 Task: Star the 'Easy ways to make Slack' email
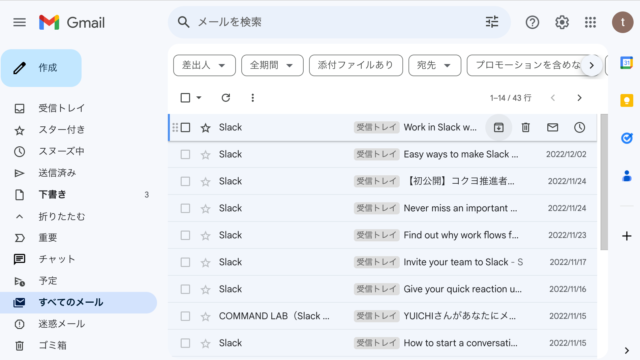pyautogui.click(x=205, y=155)
